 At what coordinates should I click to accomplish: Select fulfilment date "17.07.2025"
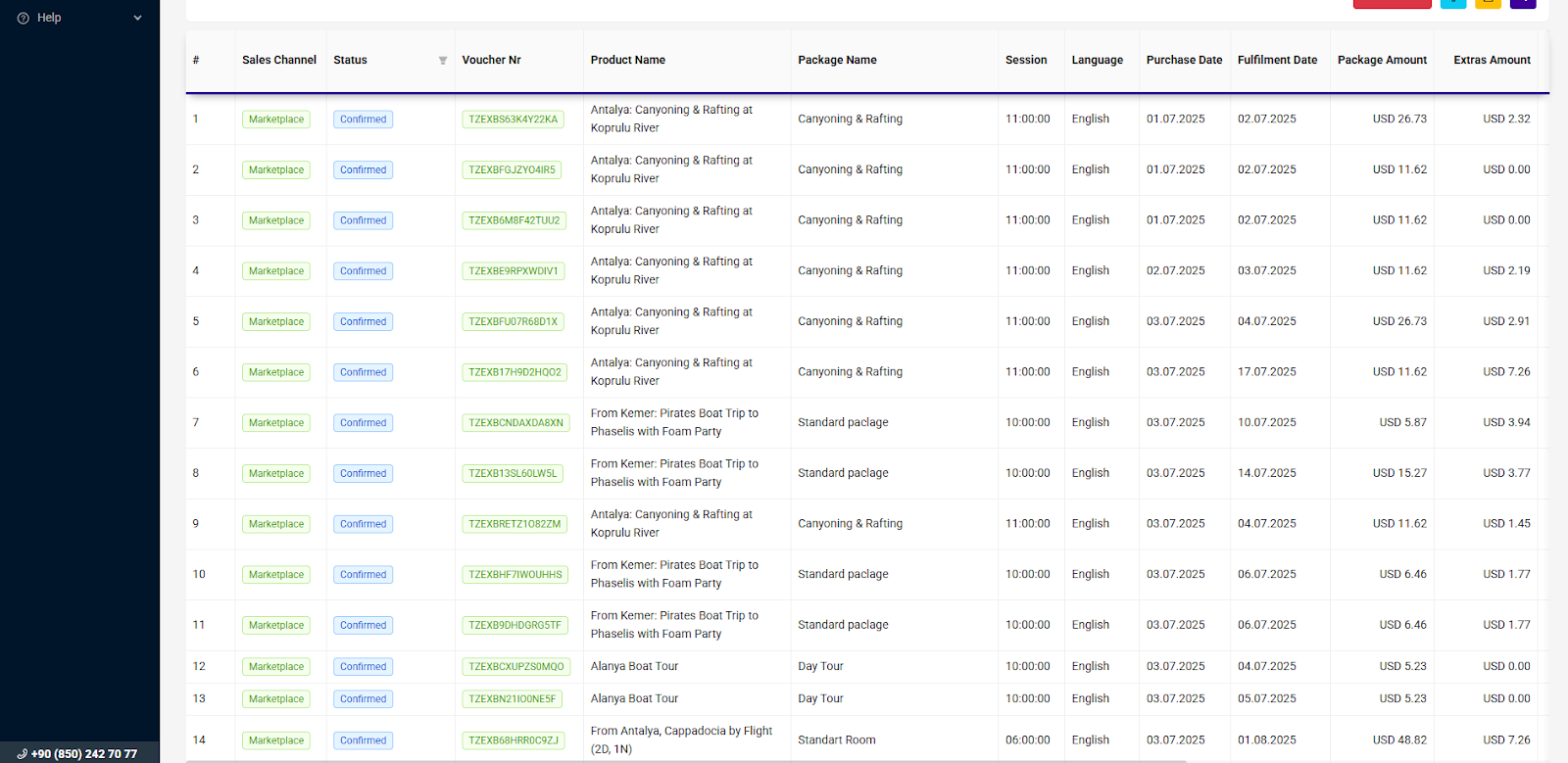(1267, 372)
